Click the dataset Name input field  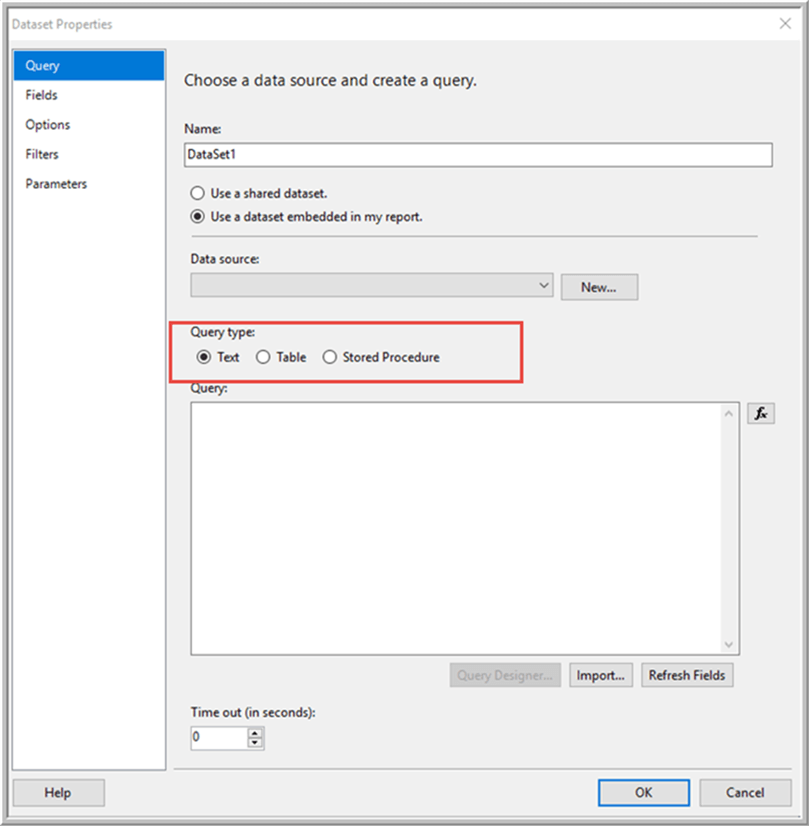pyautogui.click(x=478, y=155)
